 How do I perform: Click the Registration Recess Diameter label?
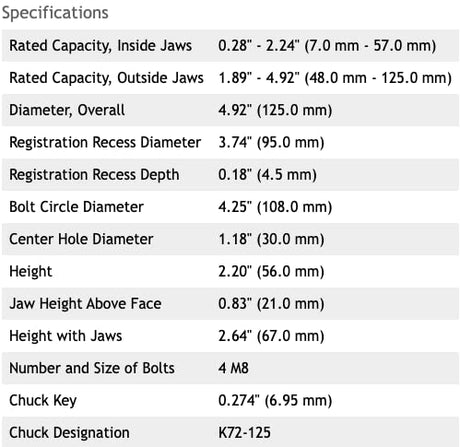[105, 143]
